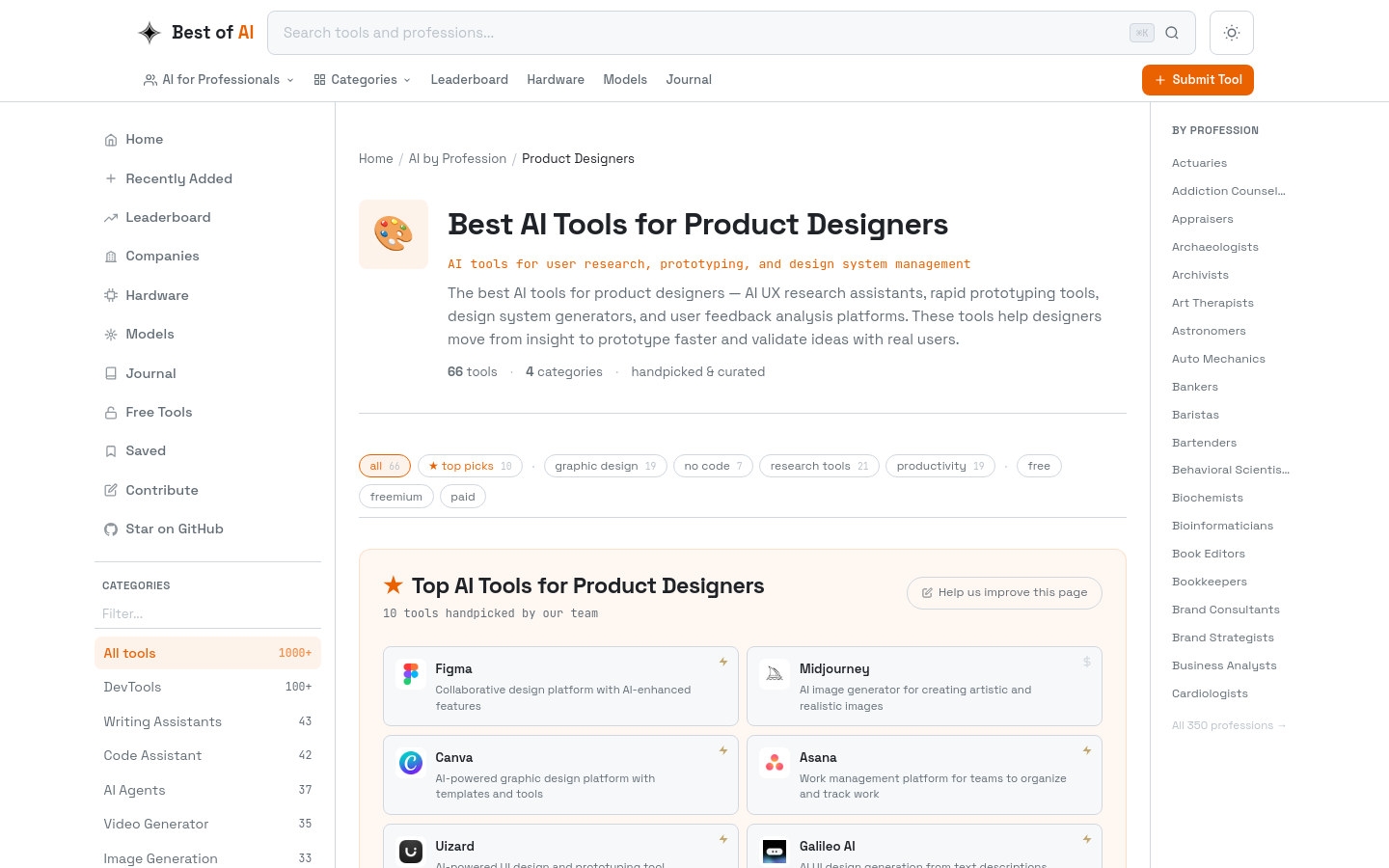Click the Models sparkle icon in sidebar
Viewport: 1389px width, 868px height.
coord(111,335)
